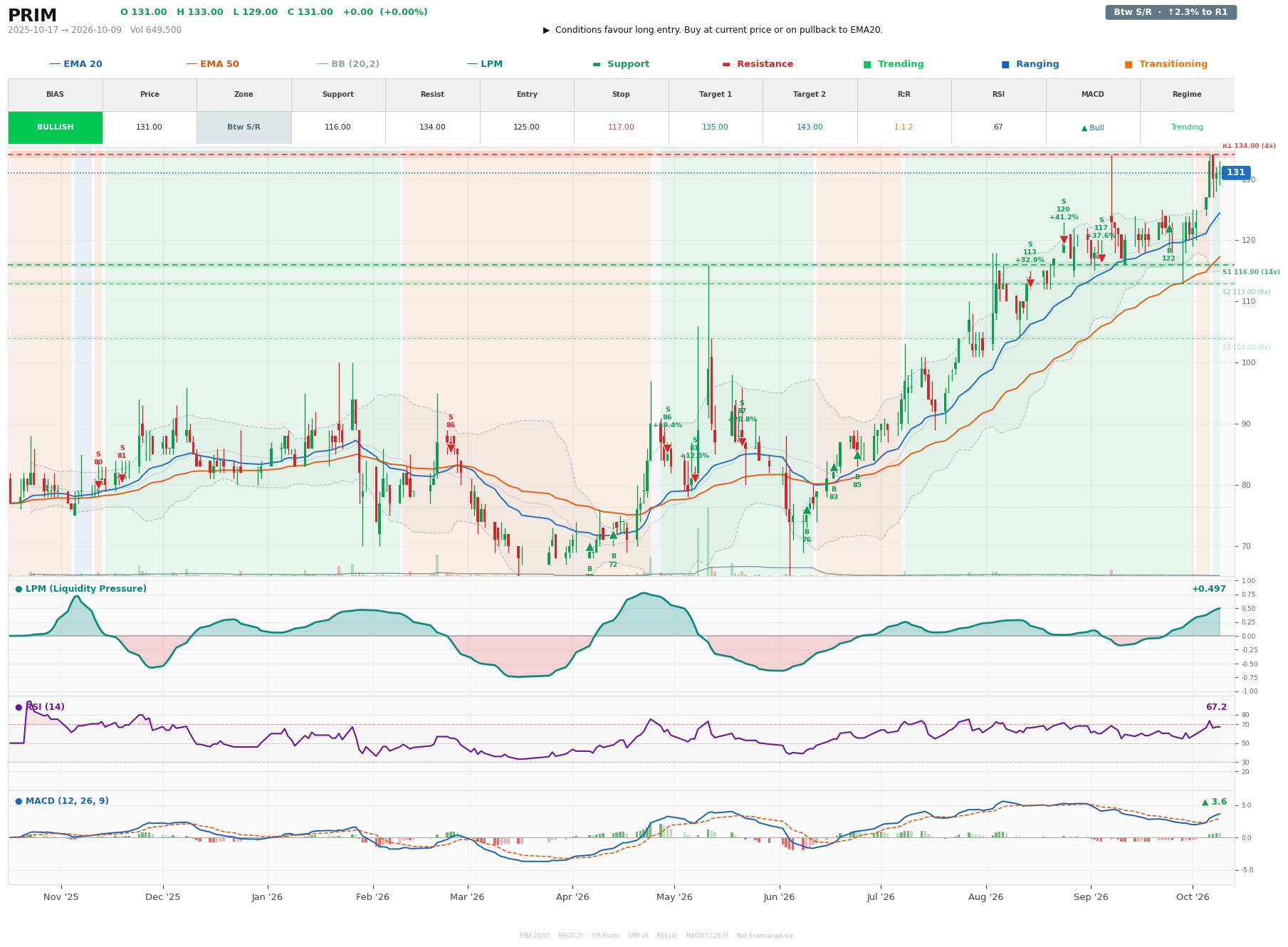This screenshot has height=947, width=1288.
Task: Click the blue Ranging legend swatch
Action: [1005, 64]
